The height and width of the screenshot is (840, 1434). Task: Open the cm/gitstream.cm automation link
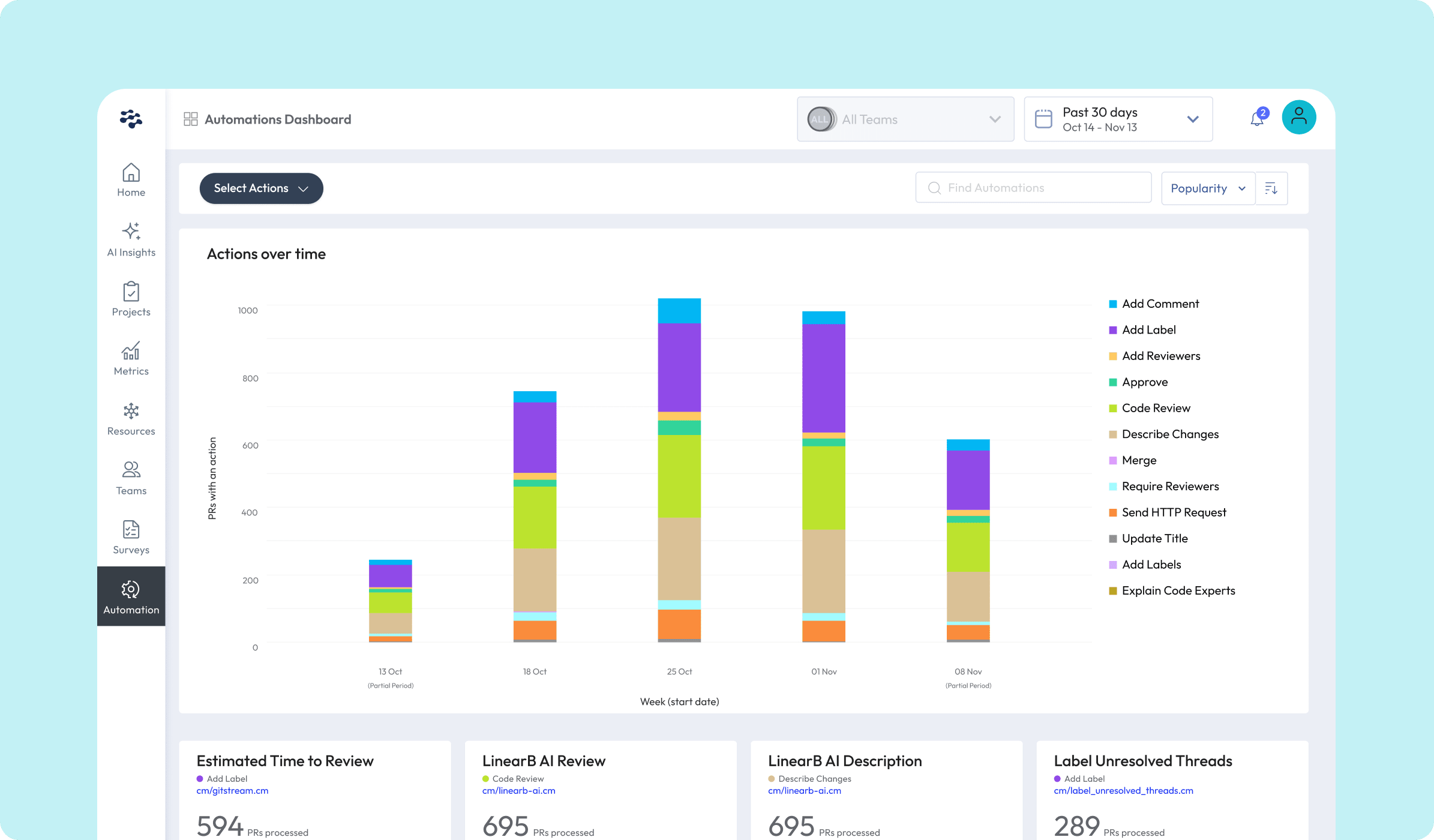tap(232, 790)
